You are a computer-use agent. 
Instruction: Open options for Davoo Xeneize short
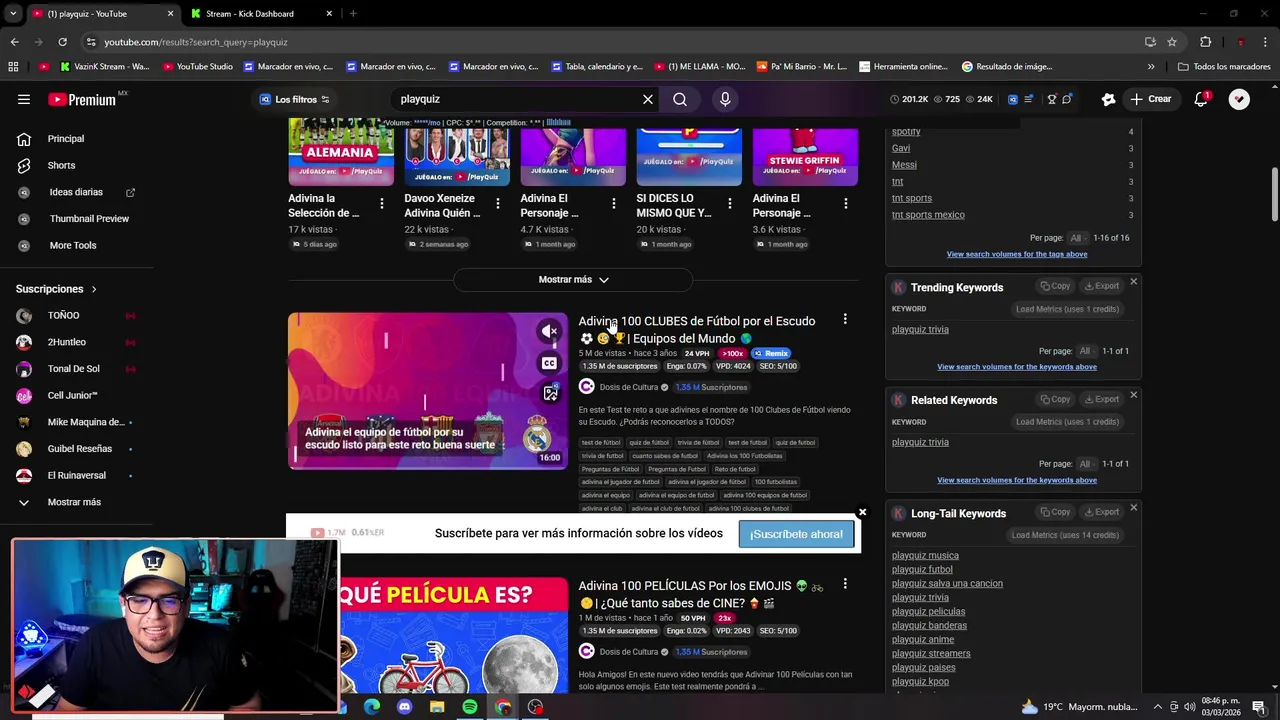point(497,203)
